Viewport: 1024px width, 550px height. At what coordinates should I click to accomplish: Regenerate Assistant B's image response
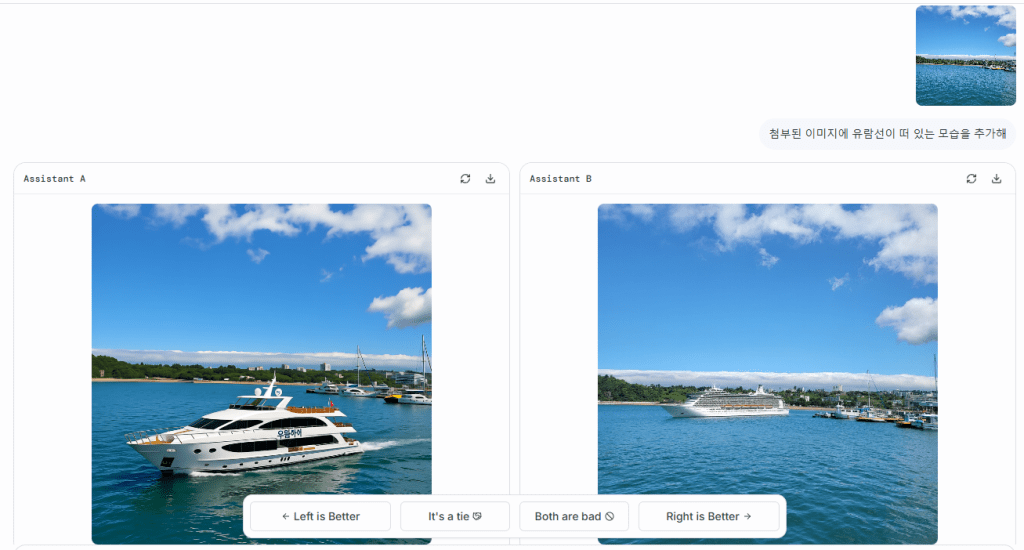(971, 178)
